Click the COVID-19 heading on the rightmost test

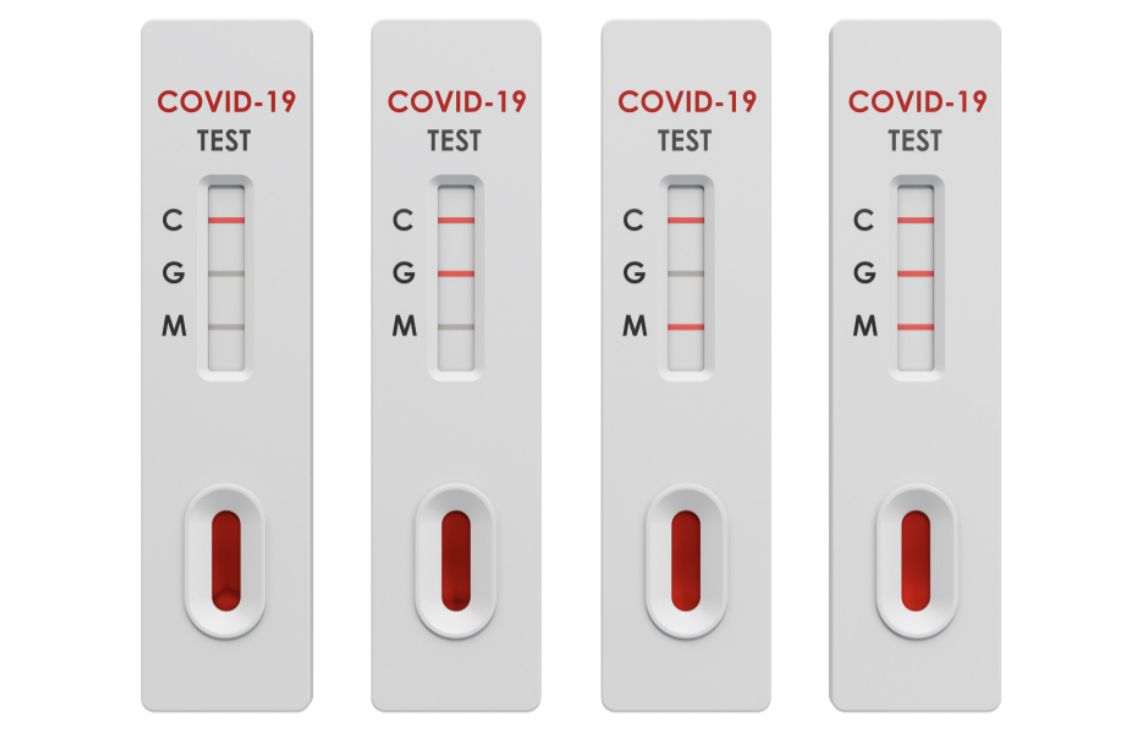(917, 102)
